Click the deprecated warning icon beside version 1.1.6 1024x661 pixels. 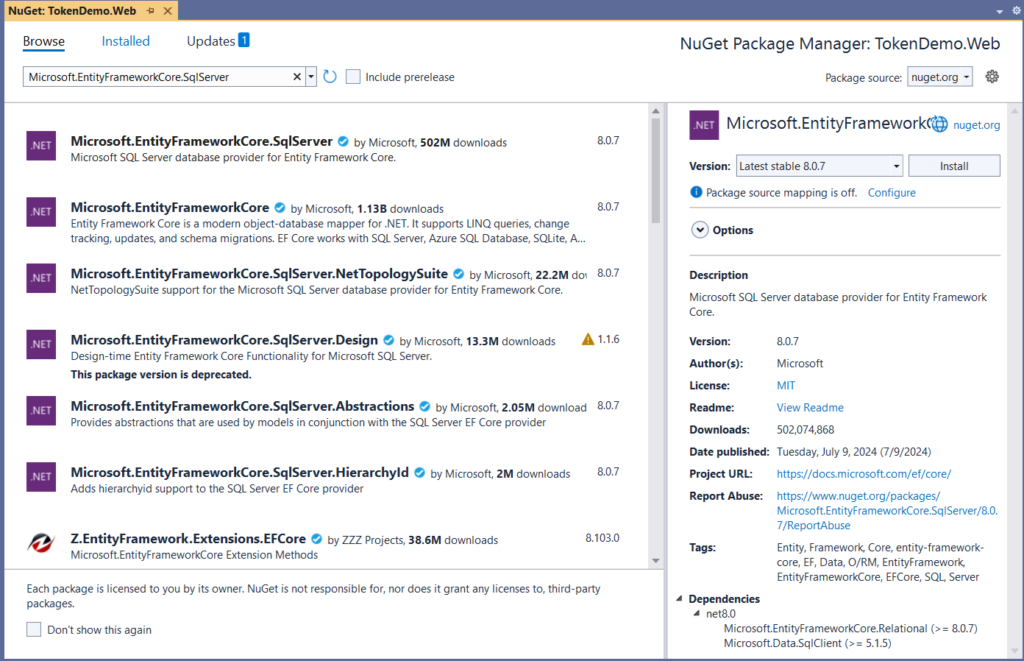coord(588,339)
